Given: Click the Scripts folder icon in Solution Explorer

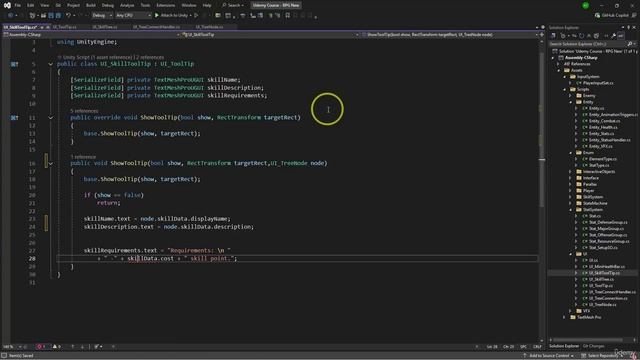Looking at the screenshot, I should click(x=573, y=89).
